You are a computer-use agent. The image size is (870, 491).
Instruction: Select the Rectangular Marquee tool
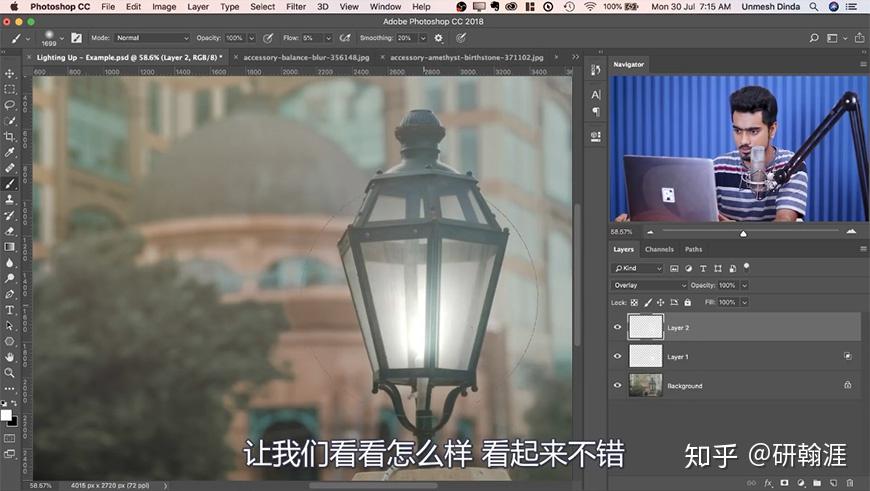click(x=9, y=89)
